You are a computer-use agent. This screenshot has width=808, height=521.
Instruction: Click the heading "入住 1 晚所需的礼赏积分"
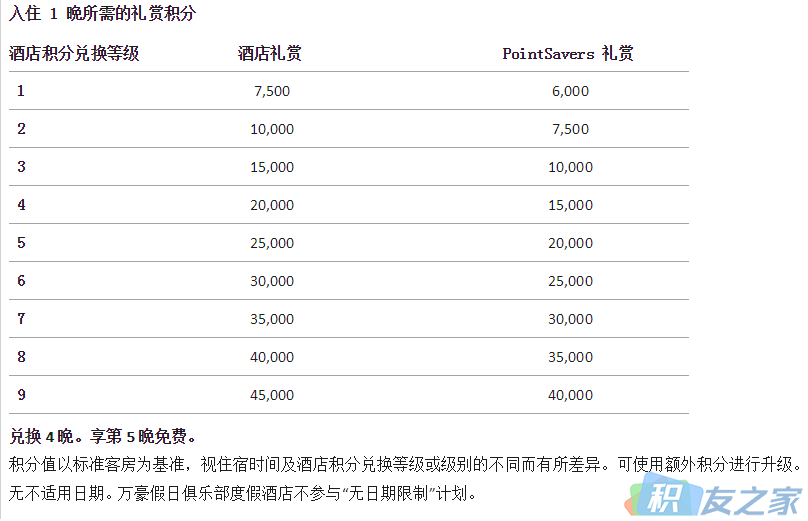click(x=103, y=13)
